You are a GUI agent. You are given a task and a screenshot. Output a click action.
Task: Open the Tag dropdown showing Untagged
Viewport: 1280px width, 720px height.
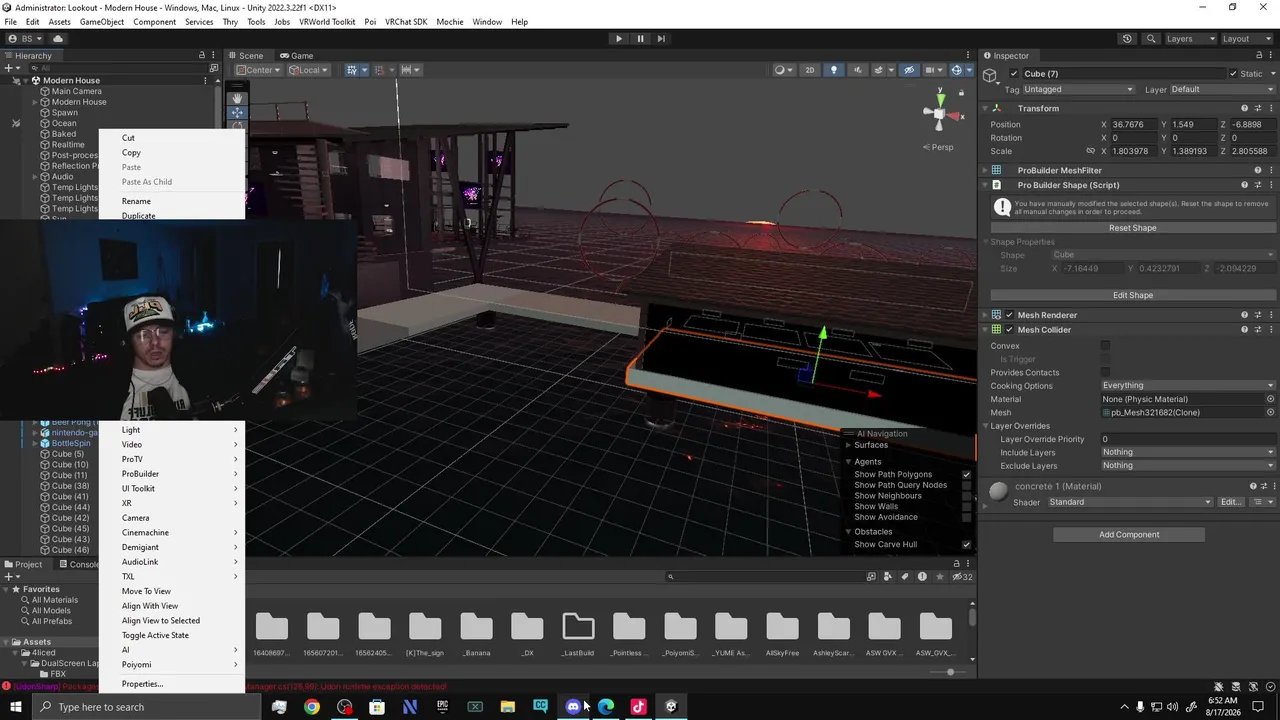point(1078,89)
